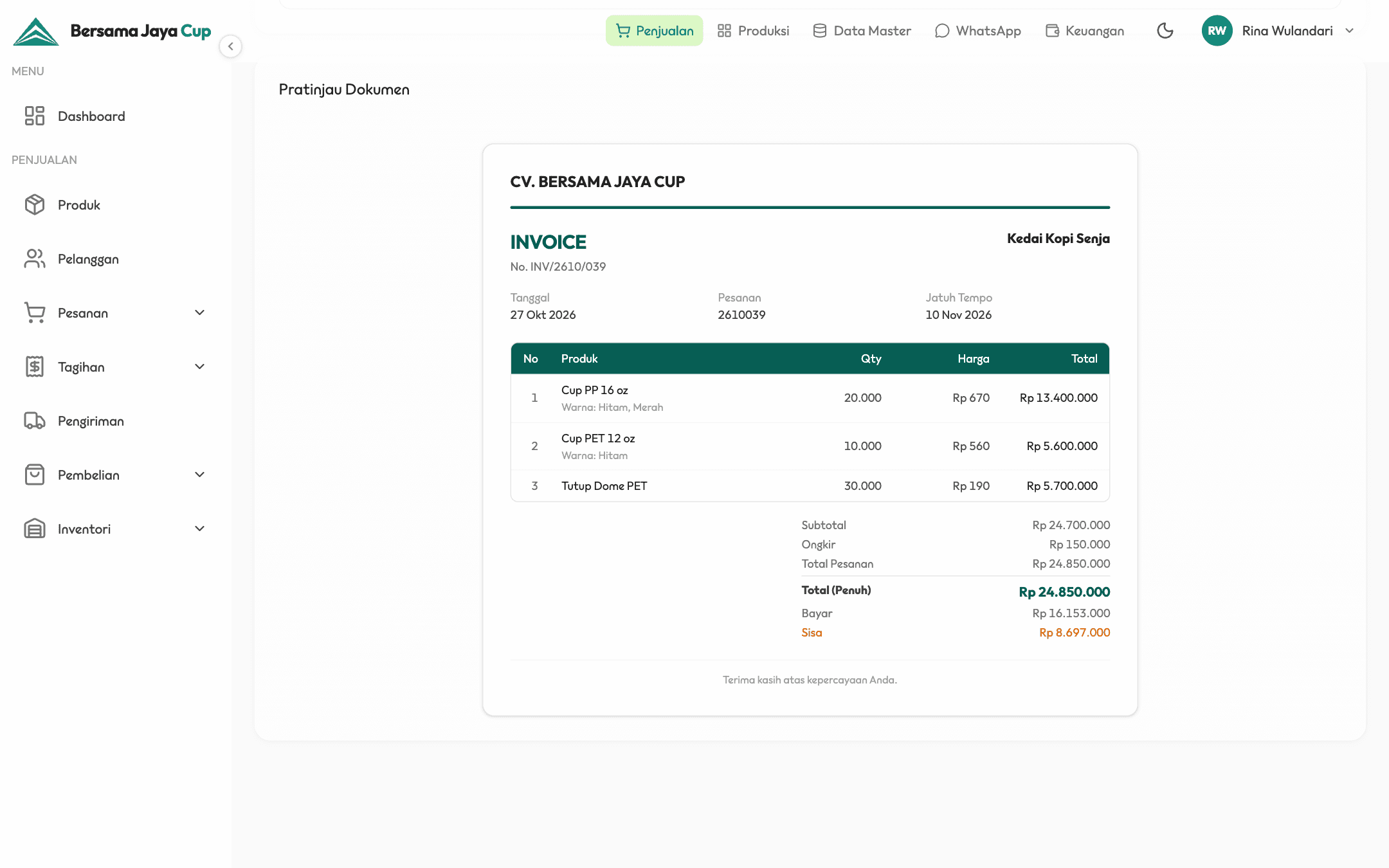The width and height of the screenshot is (1389, 868).
Task: Click the Inventori warehouse icon
Action: point(35,529)
